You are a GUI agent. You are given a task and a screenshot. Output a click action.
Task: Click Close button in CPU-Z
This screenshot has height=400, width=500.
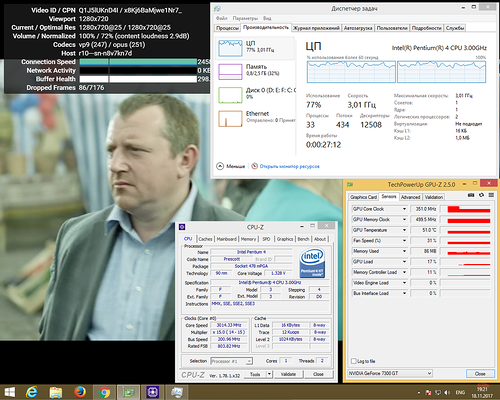click(x=318, y=374)
